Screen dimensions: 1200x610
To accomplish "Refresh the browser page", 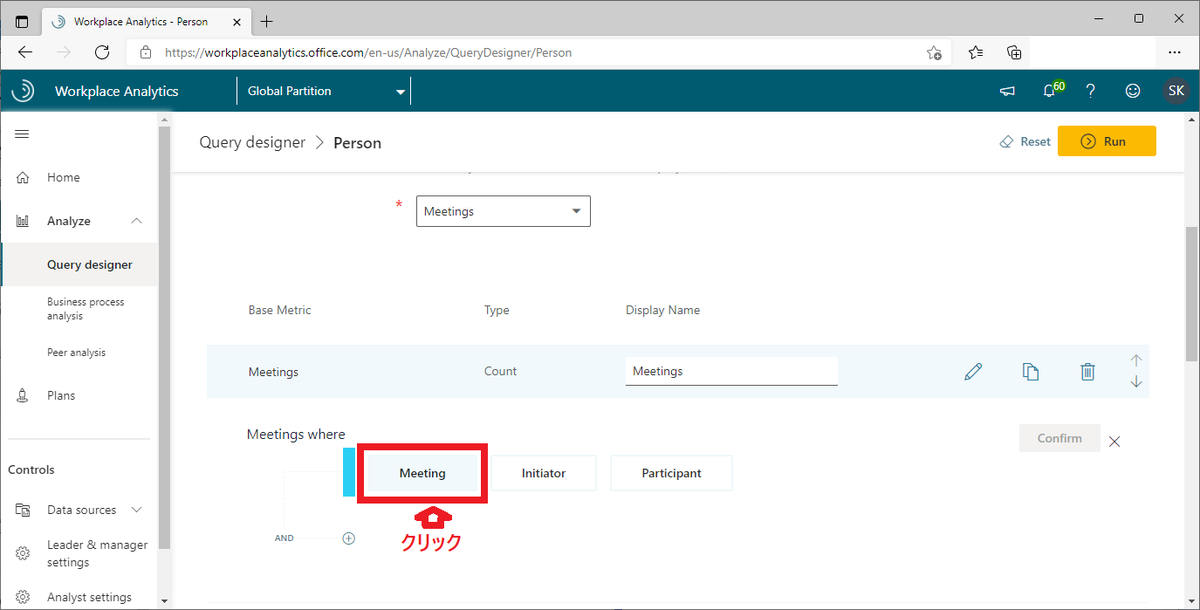I will point(102,52).
